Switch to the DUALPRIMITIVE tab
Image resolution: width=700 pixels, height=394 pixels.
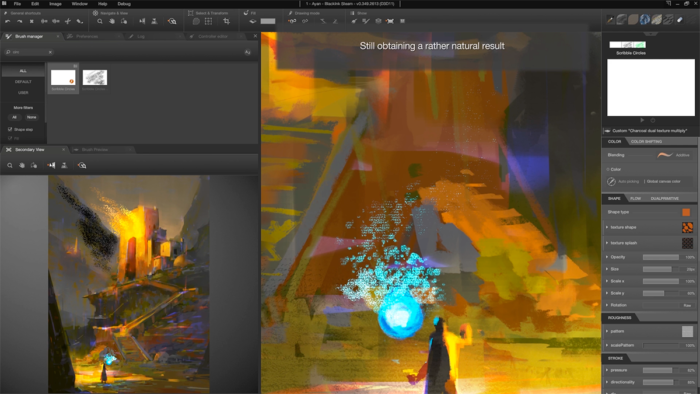click(664, 198)
